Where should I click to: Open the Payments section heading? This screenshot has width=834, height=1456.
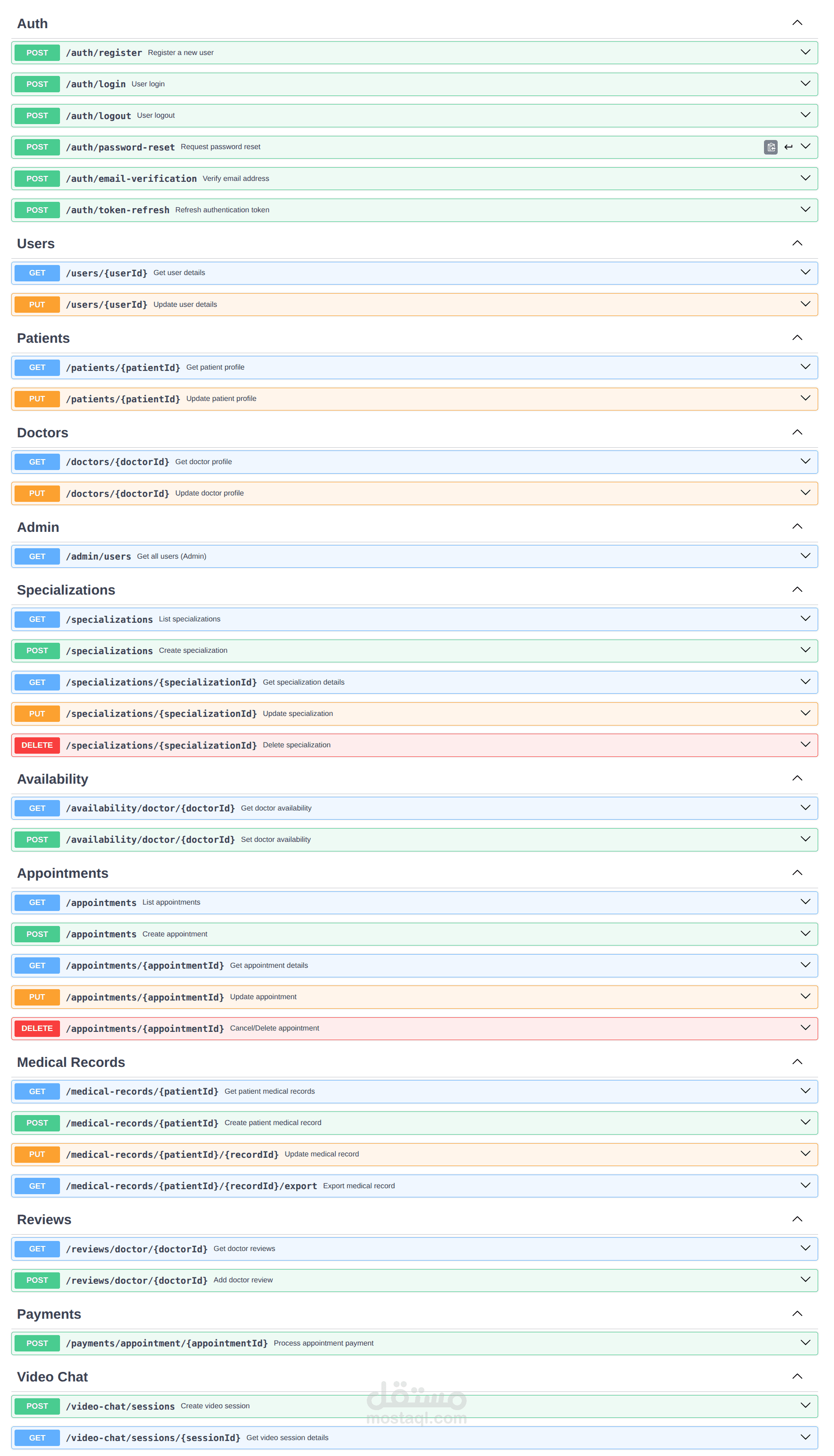pos(49,1314)
